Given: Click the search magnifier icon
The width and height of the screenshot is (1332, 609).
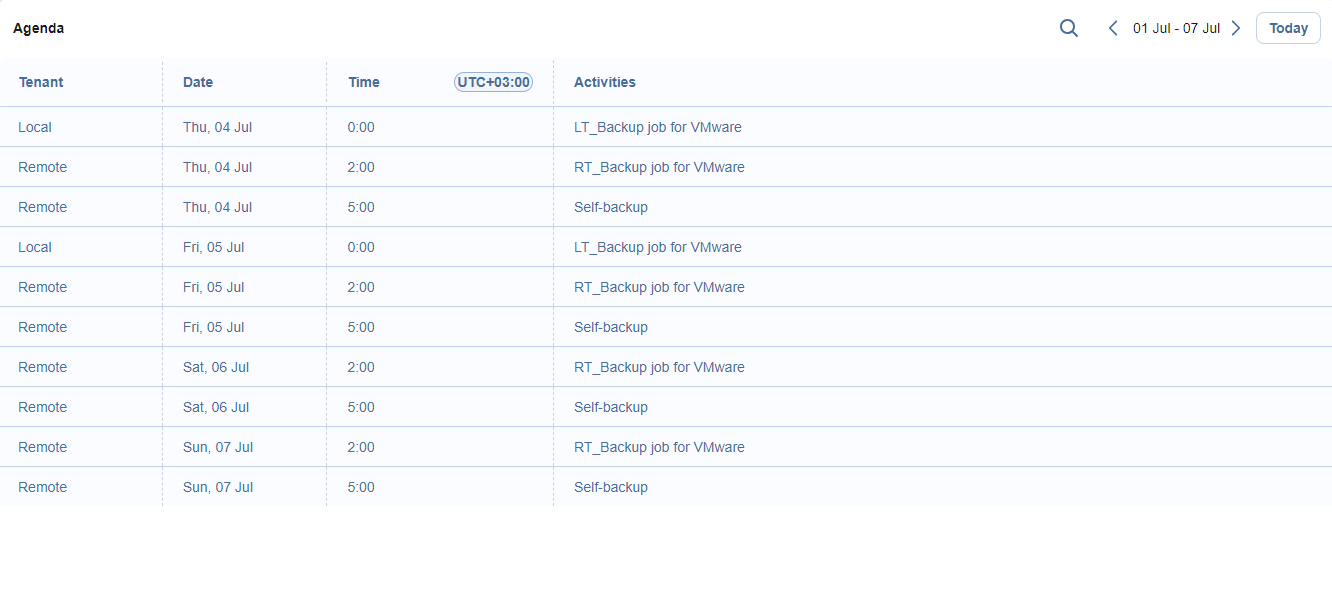Looking at the screenshot, I should (x=1068, y=28).
